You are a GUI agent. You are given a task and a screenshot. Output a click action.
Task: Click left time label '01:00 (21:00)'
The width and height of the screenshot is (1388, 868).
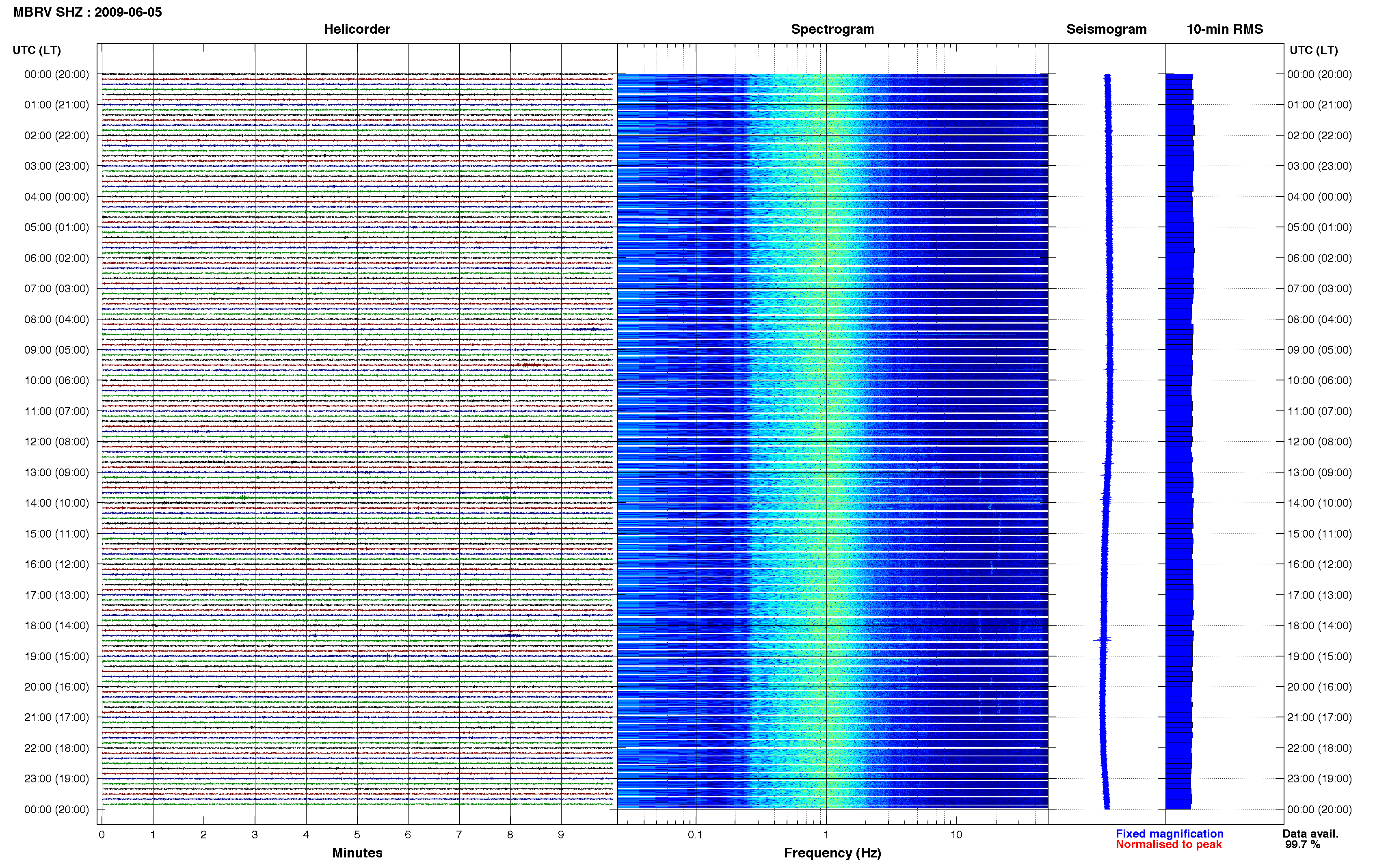pyautogui.click(x=57, y=104)
